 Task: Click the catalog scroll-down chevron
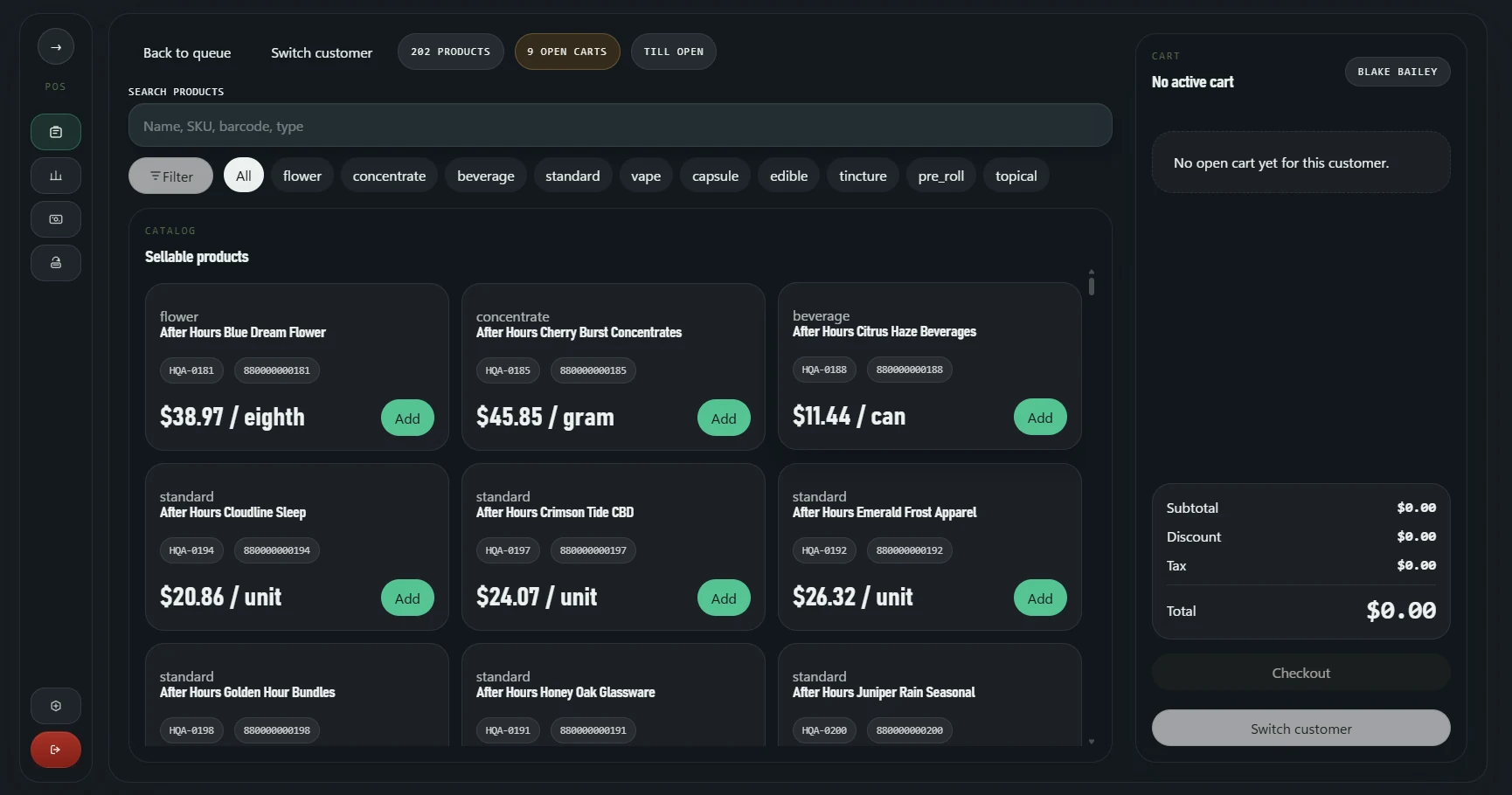[x=1092, y=741]
